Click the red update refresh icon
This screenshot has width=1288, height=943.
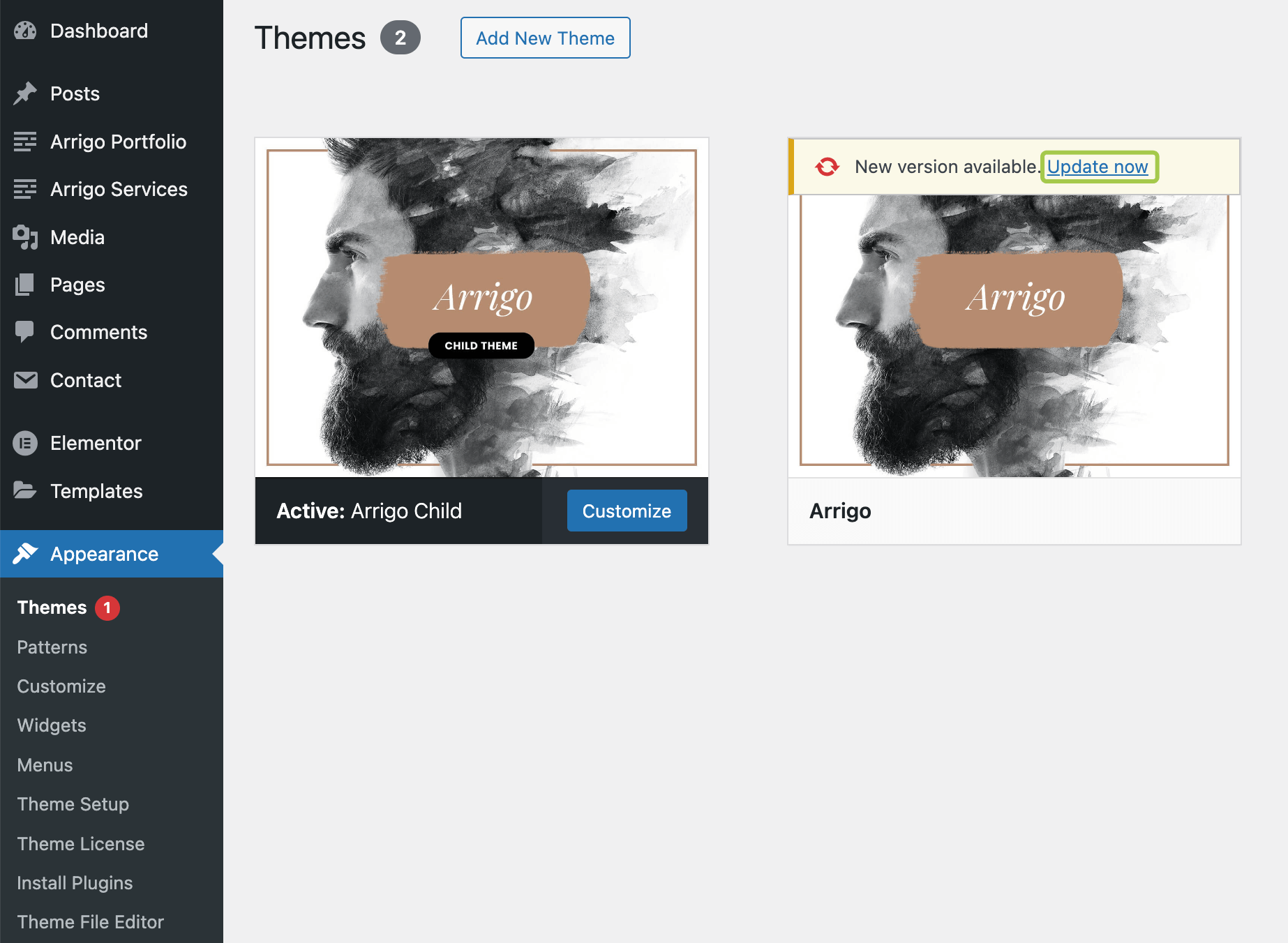pyautogui.click(x=827, y=167)
